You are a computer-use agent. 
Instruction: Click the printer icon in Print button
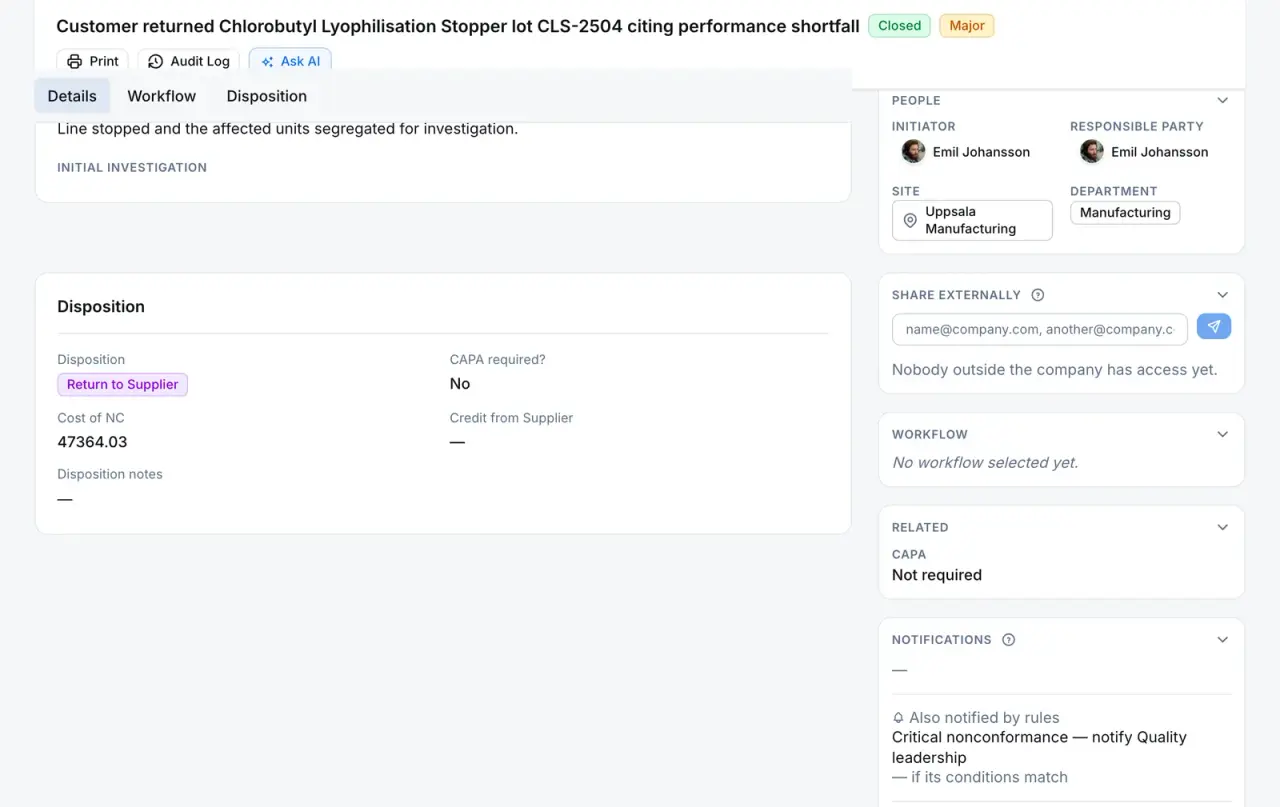coord(74,61)
